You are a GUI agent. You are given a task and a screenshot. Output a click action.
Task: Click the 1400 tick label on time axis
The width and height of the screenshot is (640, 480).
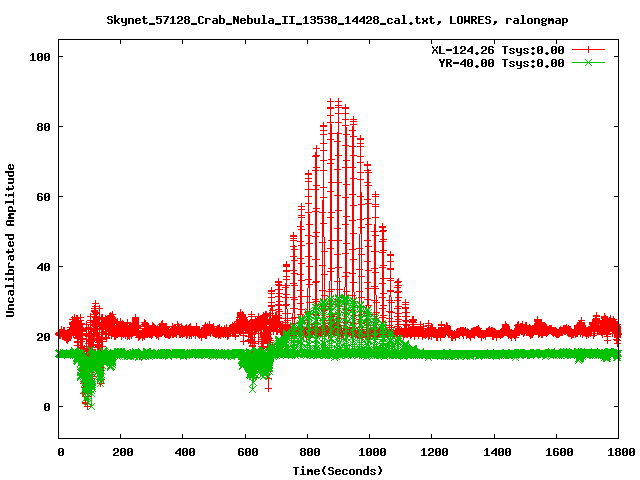pos(494,453)
